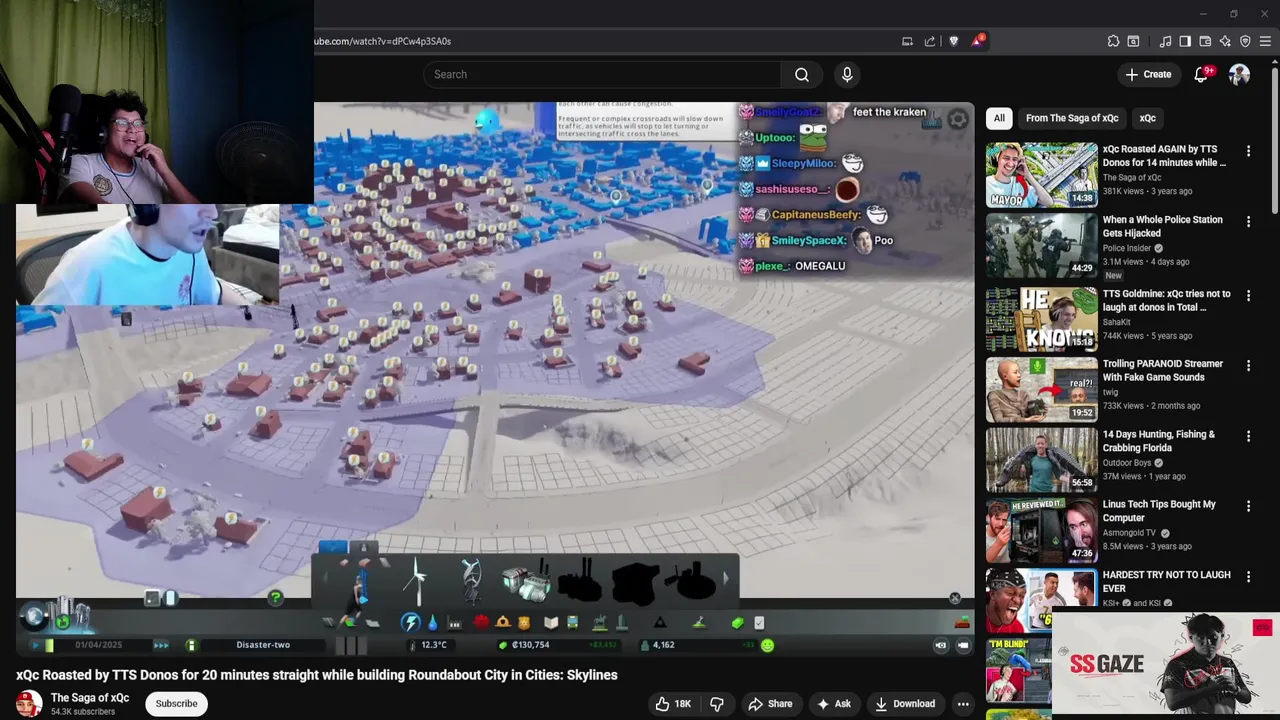Focus the YouTube search field
1280x720 pixels.
(602, 74)
